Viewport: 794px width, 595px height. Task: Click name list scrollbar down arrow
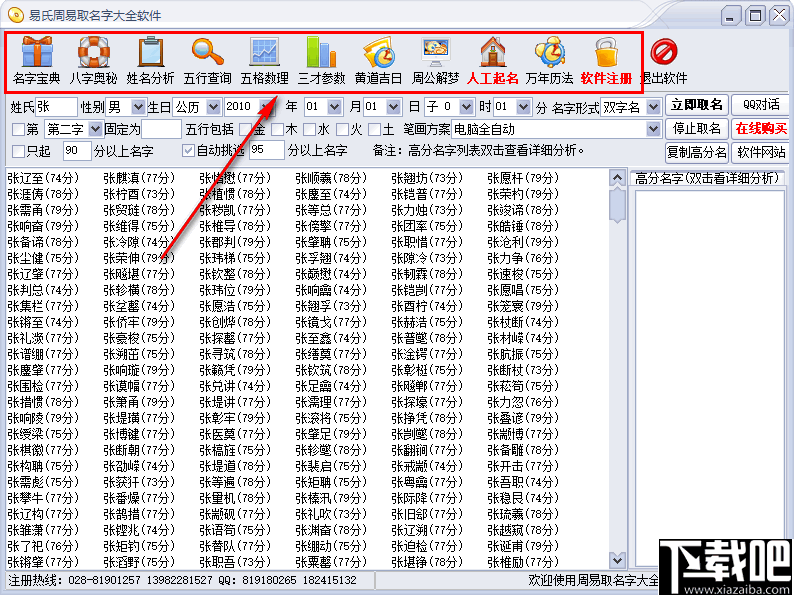[617, 559]
